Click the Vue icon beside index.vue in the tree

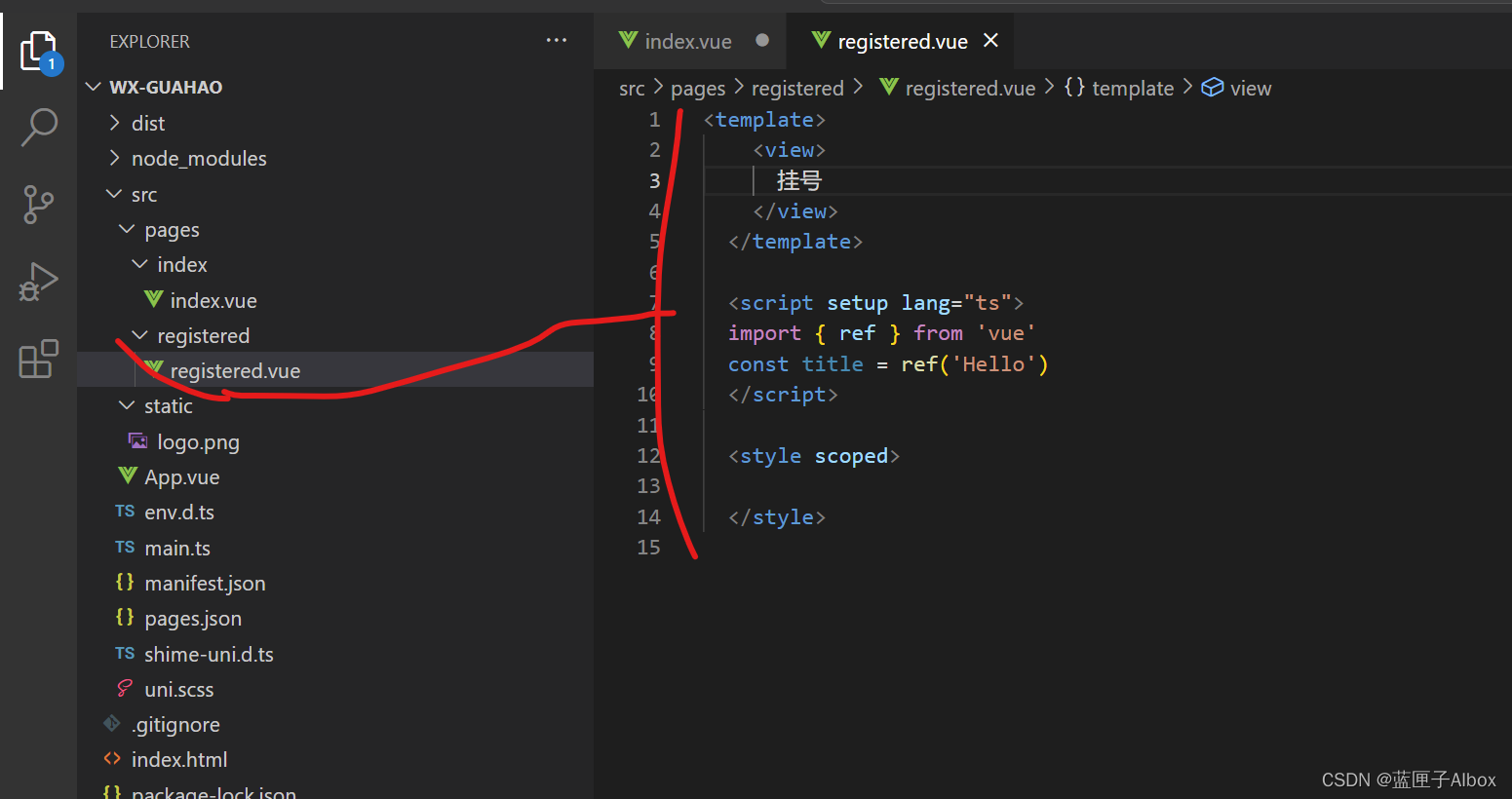click(x=153, y=299)
